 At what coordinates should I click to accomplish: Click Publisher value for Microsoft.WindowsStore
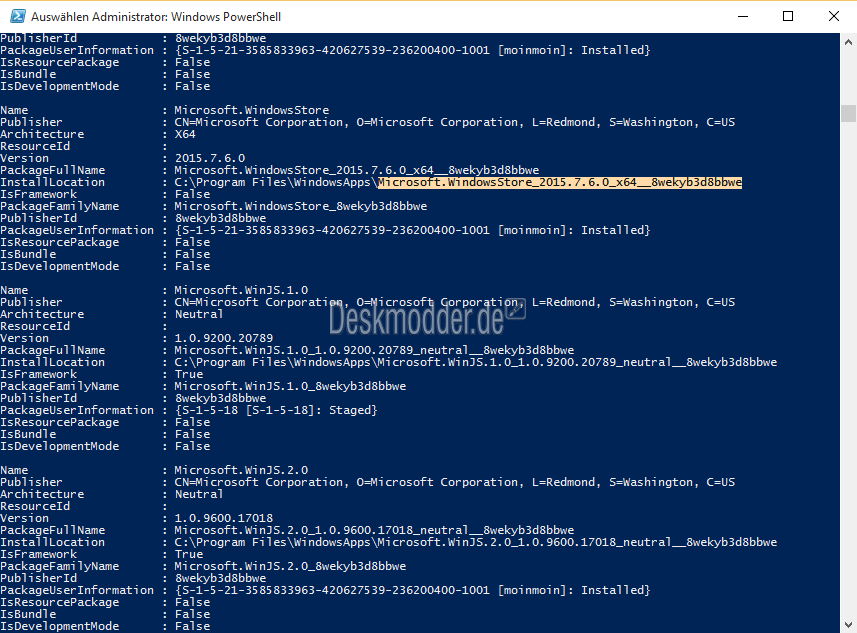(455, 122)
